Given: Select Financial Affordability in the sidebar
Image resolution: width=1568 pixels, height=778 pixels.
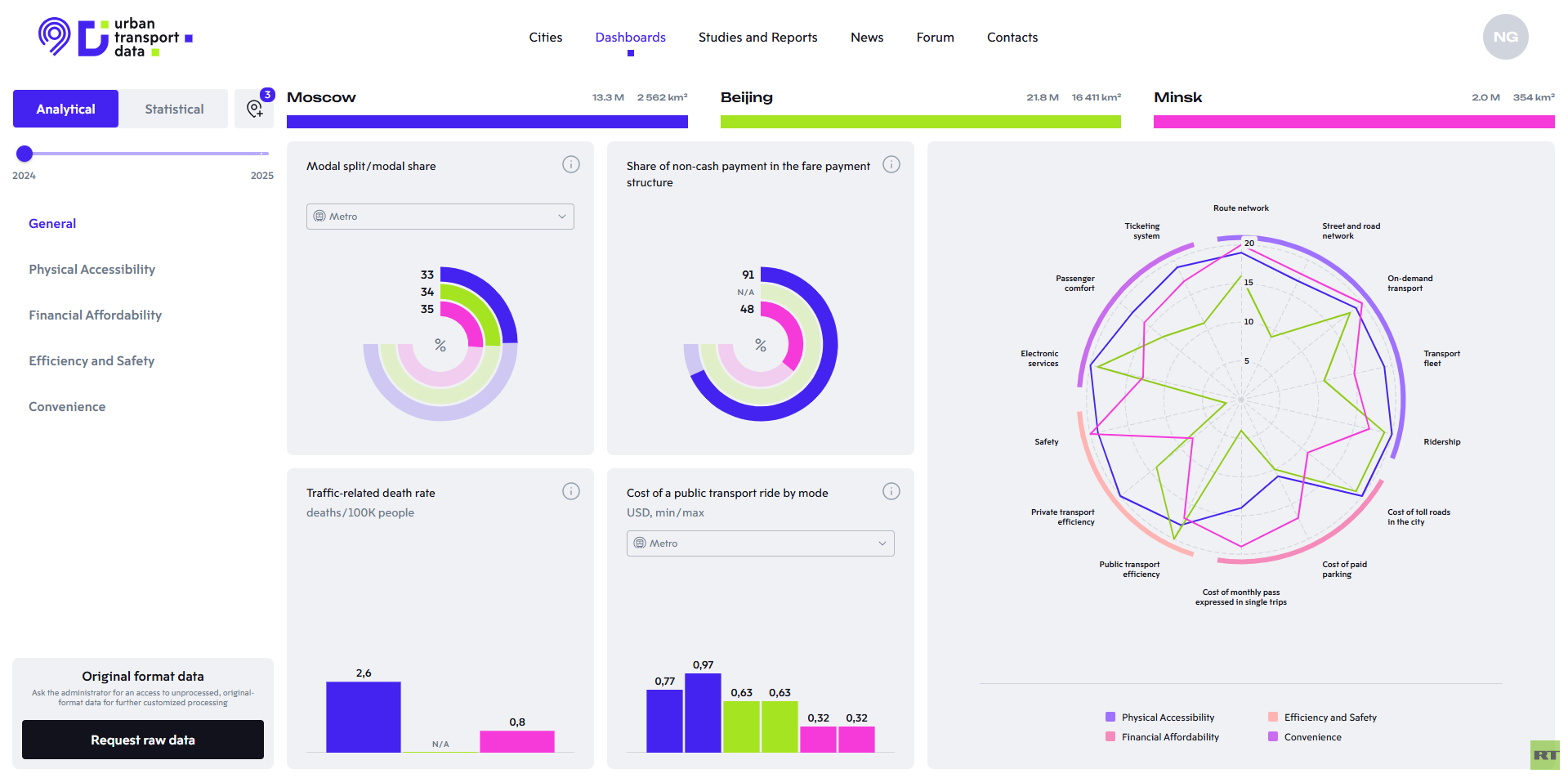Looking at the screenshot, I should pos(95,315).
